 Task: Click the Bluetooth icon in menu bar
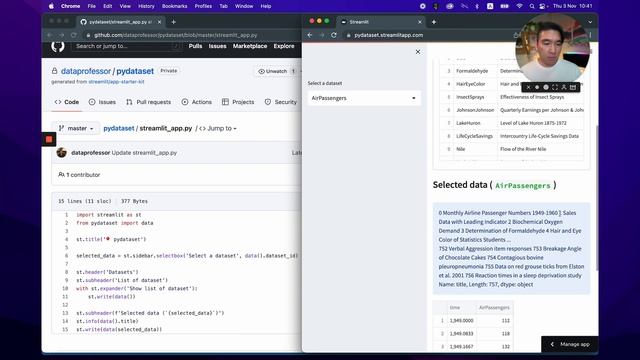(477, 6)
